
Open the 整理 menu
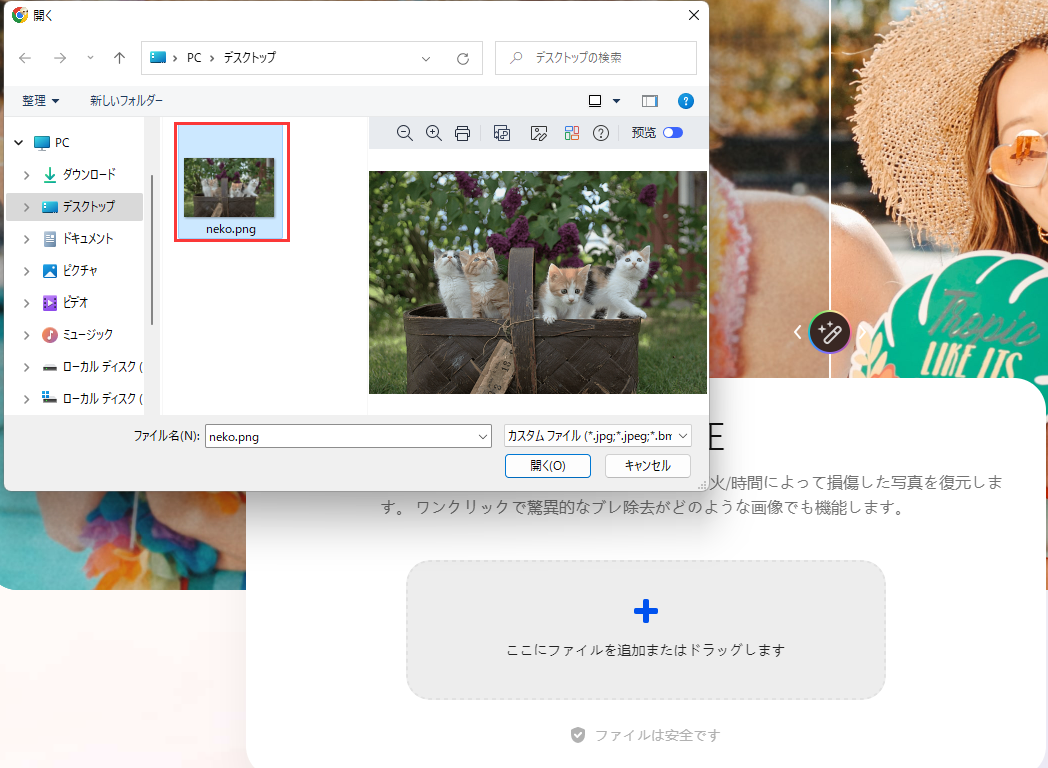(x=38, y=100)
